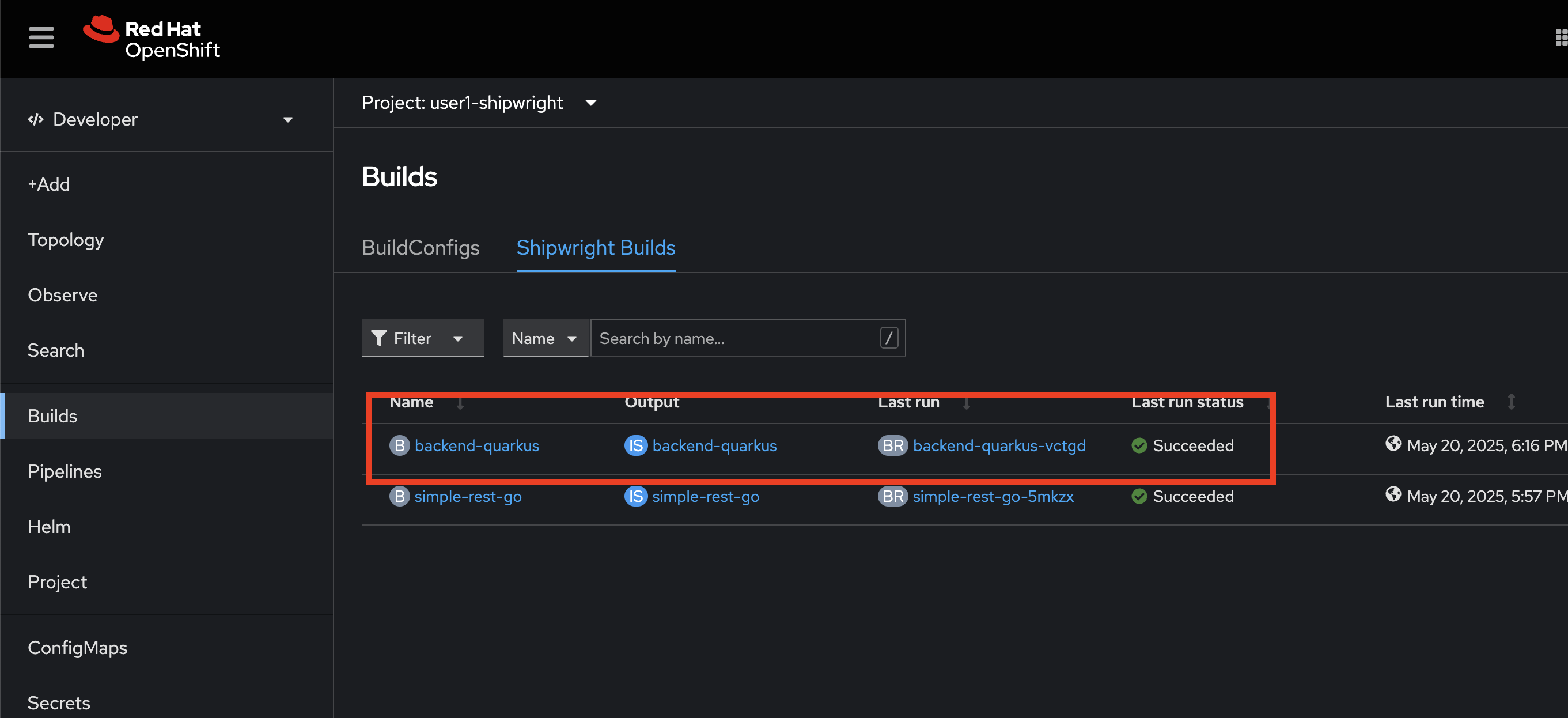Screen dimensions: 1568x718
Task: Open Search in sidebar
Action: pyautogui.click(x=56, y=350)
